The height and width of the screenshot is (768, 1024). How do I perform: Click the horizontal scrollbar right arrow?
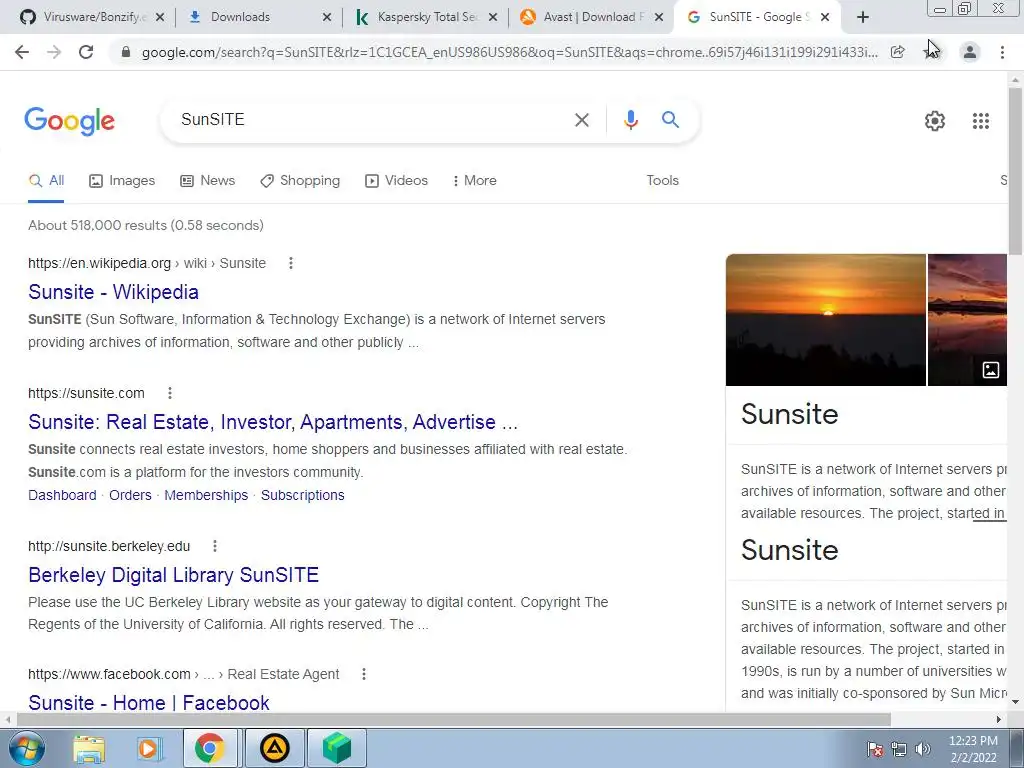(999, 720)
